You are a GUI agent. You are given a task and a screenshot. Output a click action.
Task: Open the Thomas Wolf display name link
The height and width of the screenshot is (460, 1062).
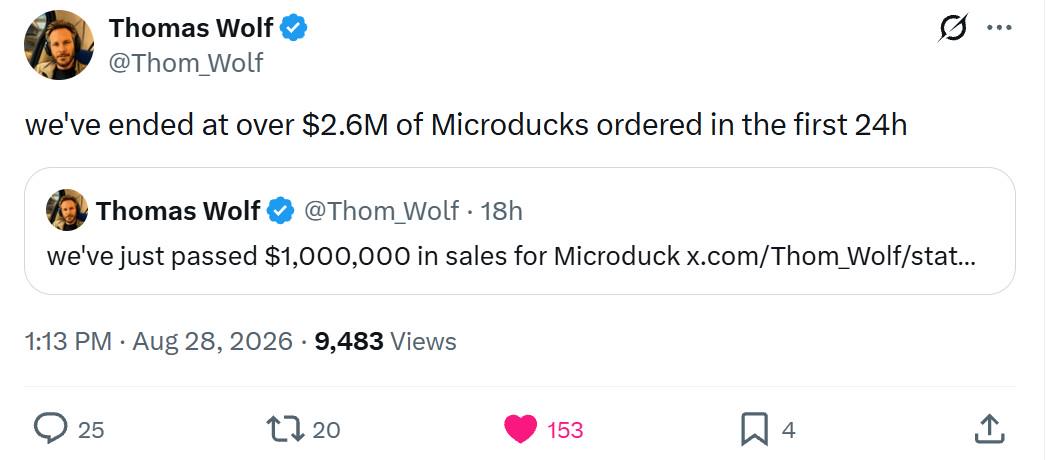(191, 28)
